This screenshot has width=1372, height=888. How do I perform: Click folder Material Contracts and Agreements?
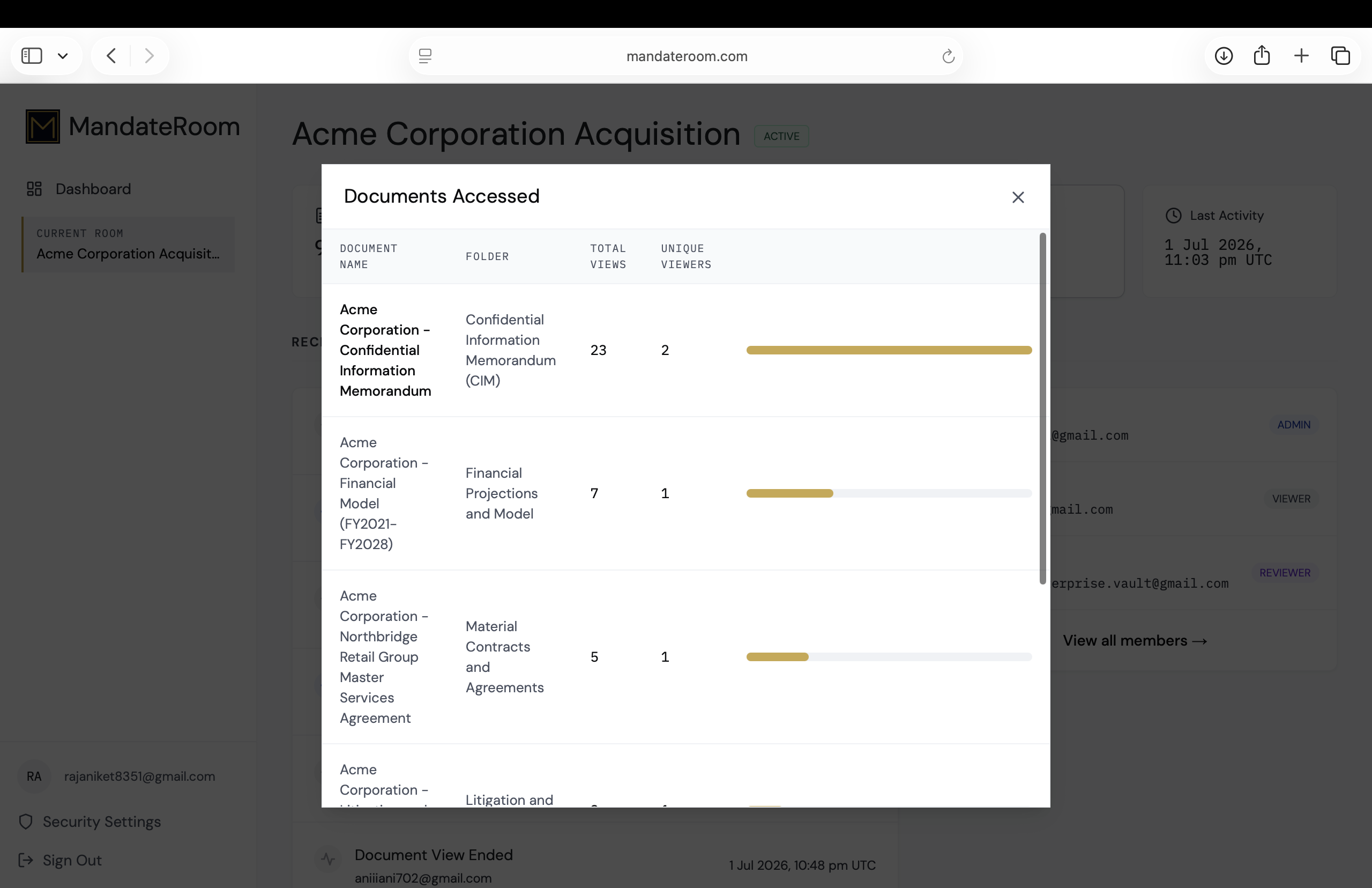click(x=504, y=657)
